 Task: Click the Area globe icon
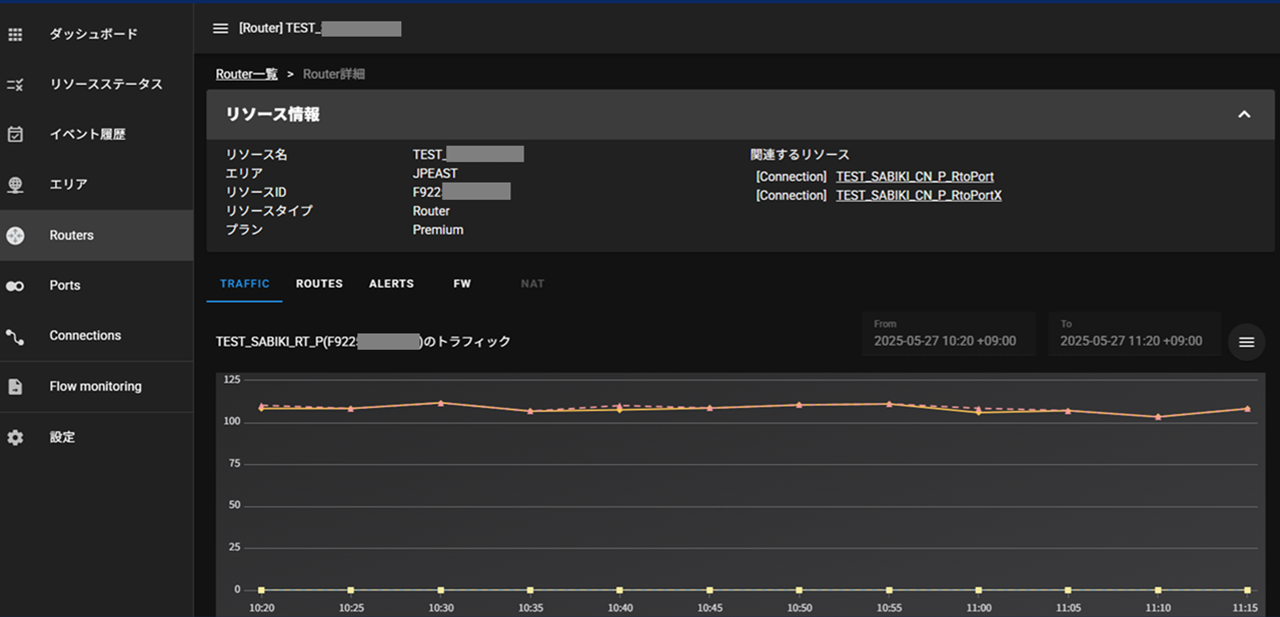click(x=15, y=185)
